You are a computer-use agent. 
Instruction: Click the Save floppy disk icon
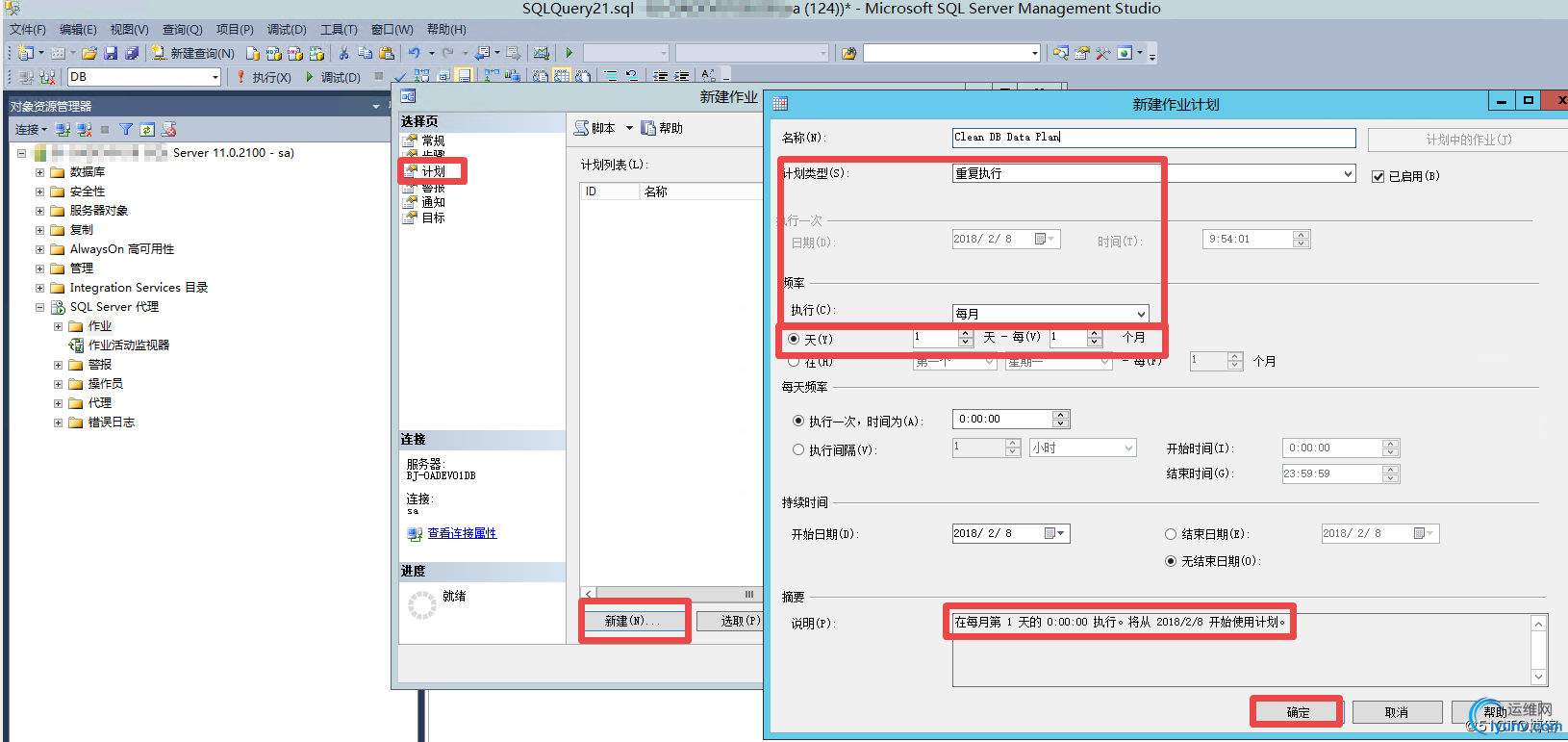click(111, 53)
